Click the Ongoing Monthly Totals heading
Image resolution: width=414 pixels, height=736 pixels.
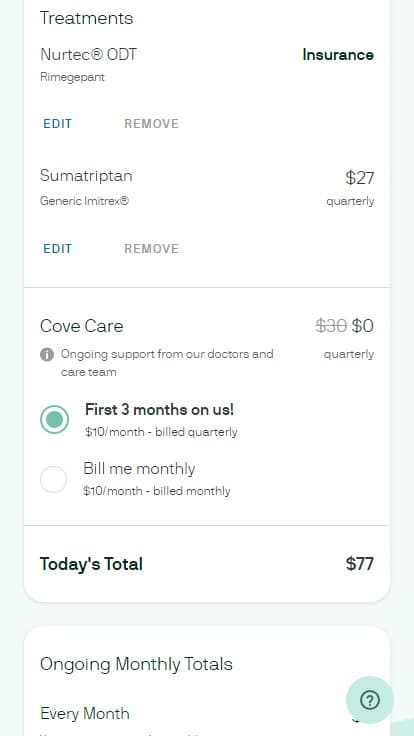137,664
